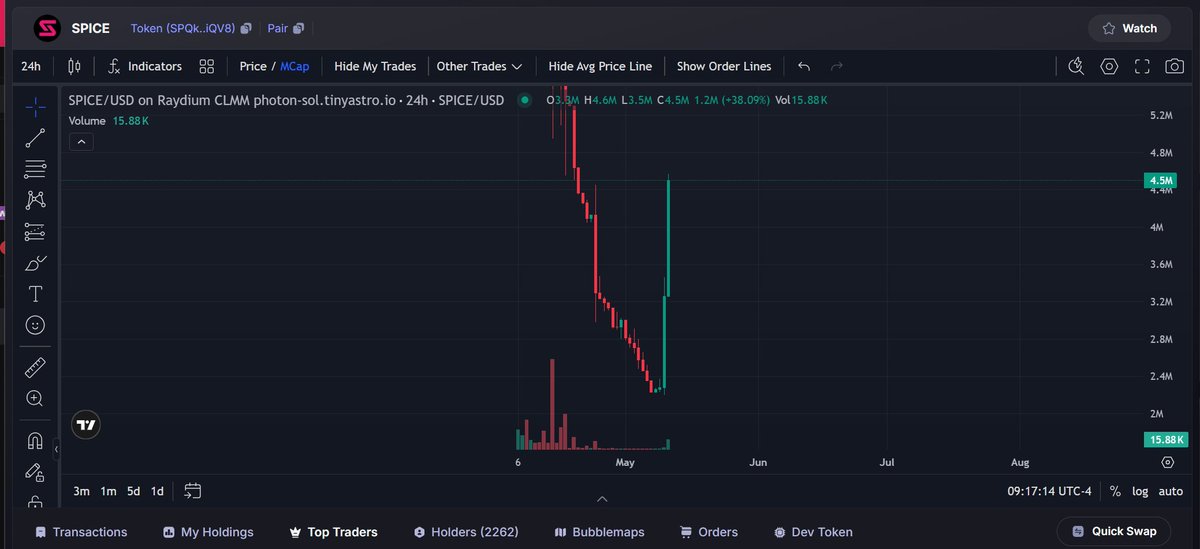This screenshot has width=1200, height=549.
Task: Click the 15.88K volume label on axis
Action: [1164, 440]
